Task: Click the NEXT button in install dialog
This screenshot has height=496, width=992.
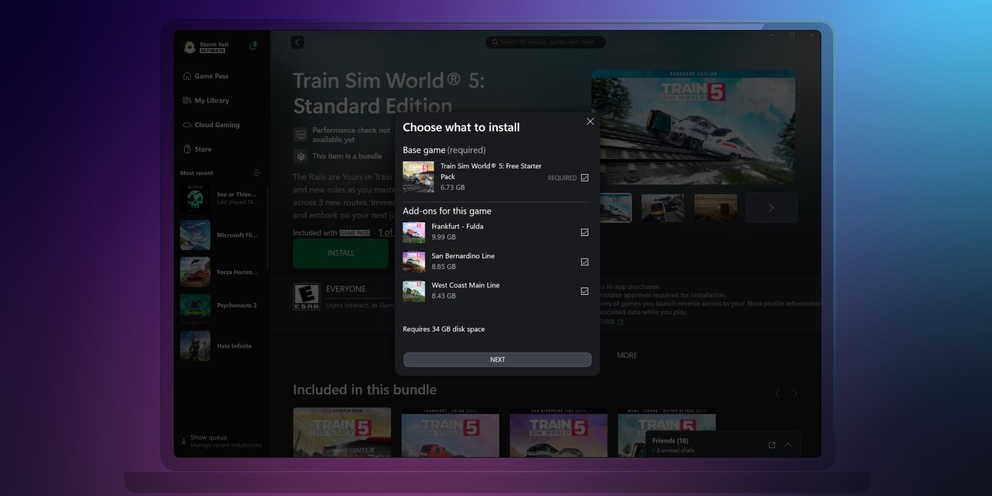Action: [x=497, y=359]
